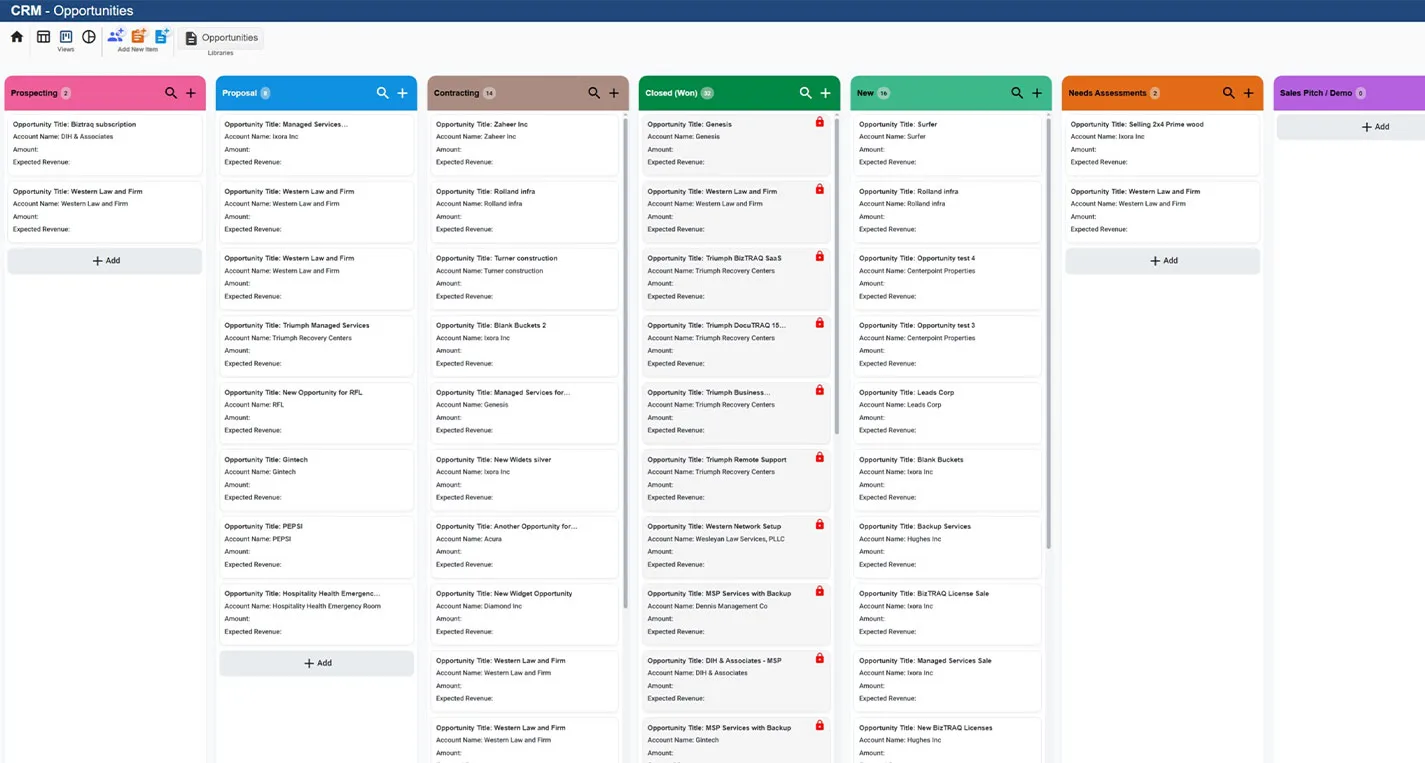Image resolution: width=1425 pixels, height=763 pixels.
Task: Search within the Prospecting column
Action: pyautogui.click(x=171, y=93)
